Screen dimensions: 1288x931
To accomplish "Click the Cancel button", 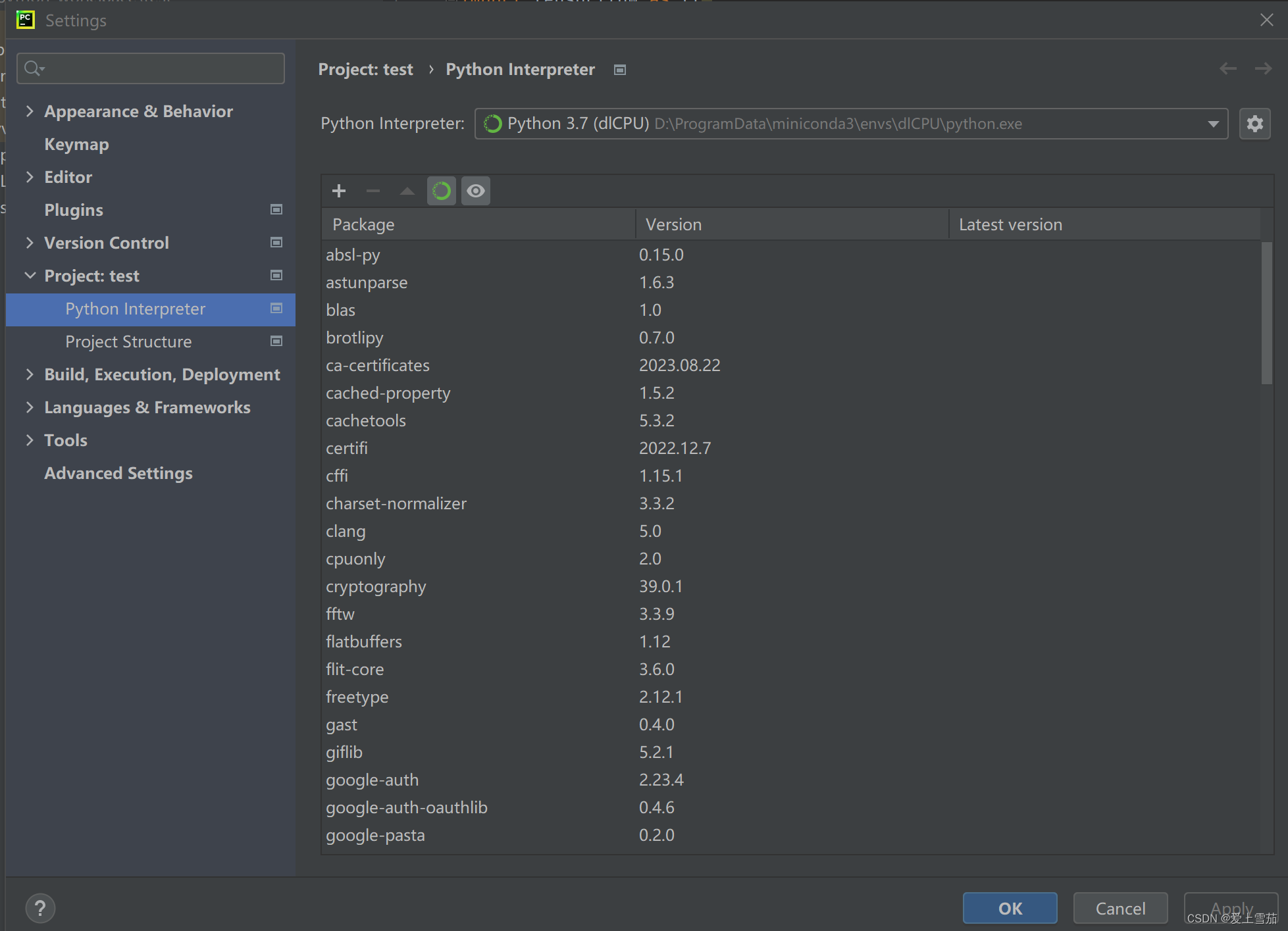I will point(1120,908).
